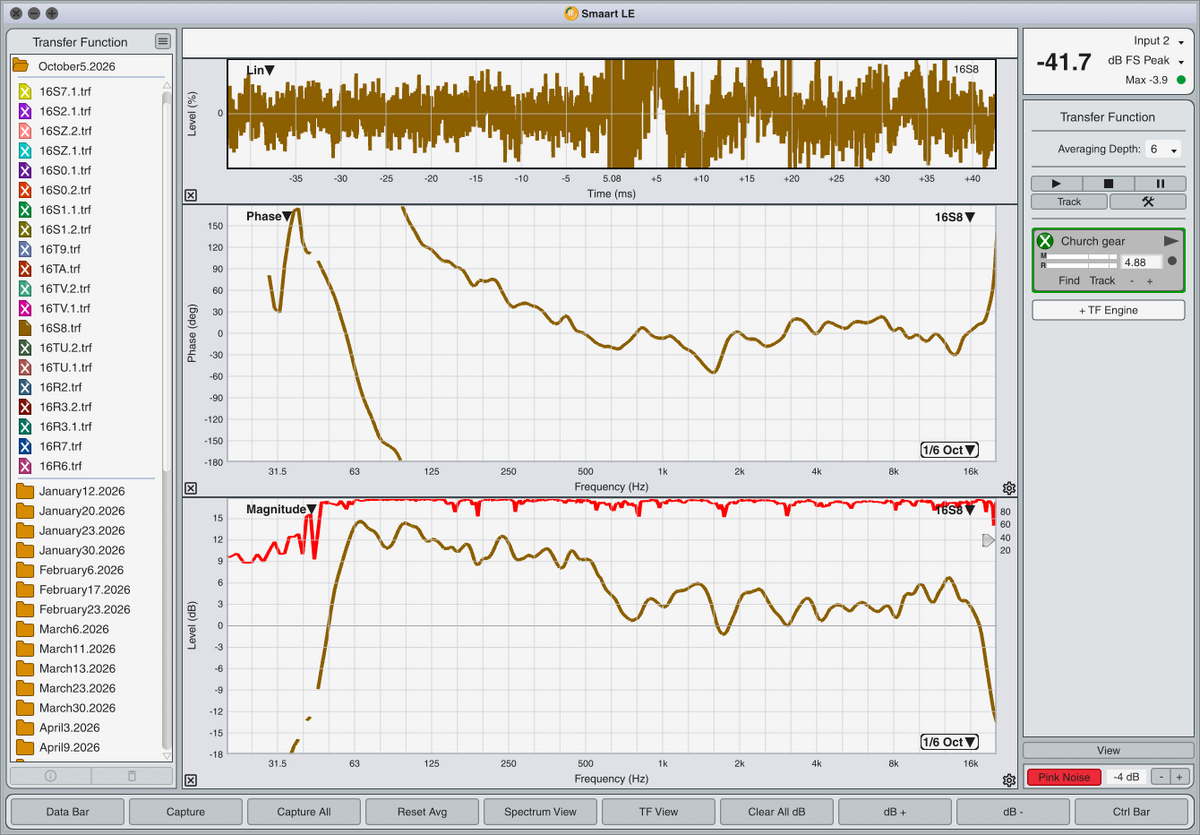Image resolution: width=1200 pixels, height=835 pixels.
Task: Open the Magnitude graph type dropdown
Action: [281, 510]
